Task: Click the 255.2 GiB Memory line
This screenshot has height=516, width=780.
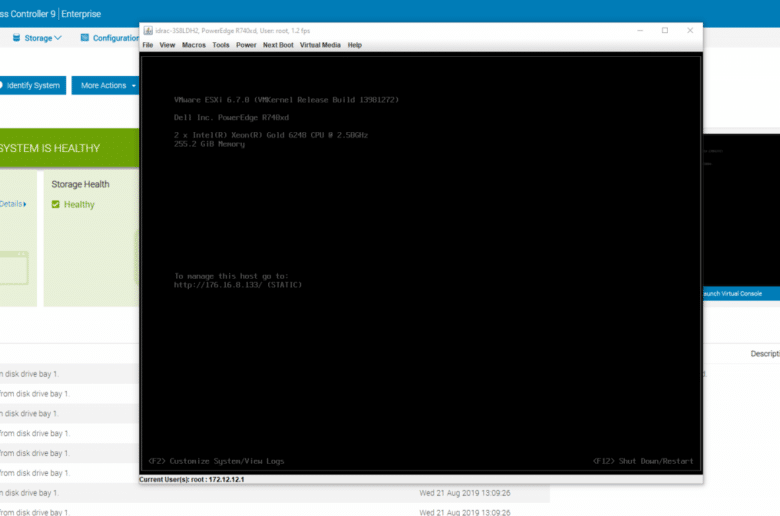Action: click(209, 144)
